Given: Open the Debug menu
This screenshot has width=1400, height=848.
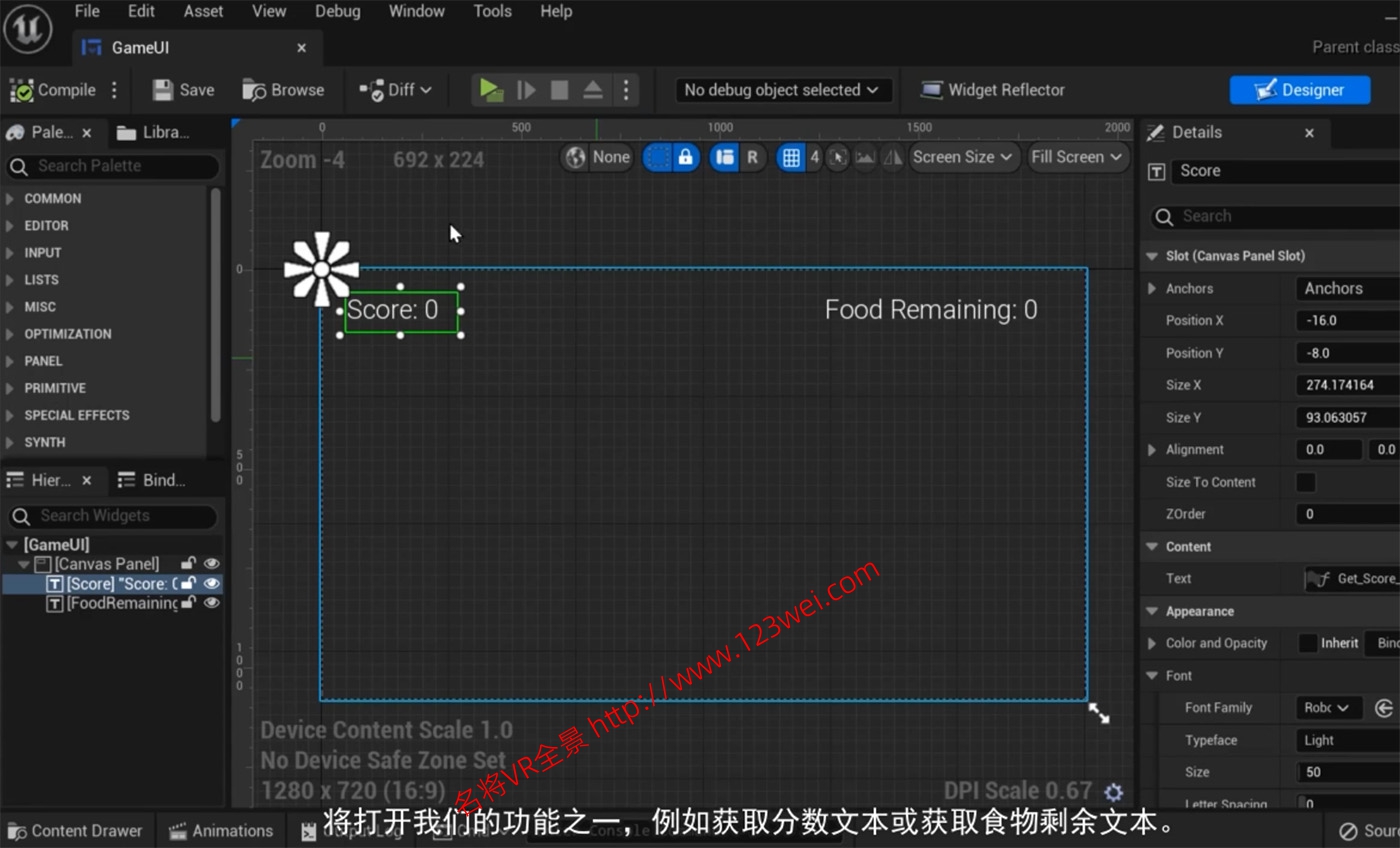Looking at the screenshot, I should (x=337, y=11).
